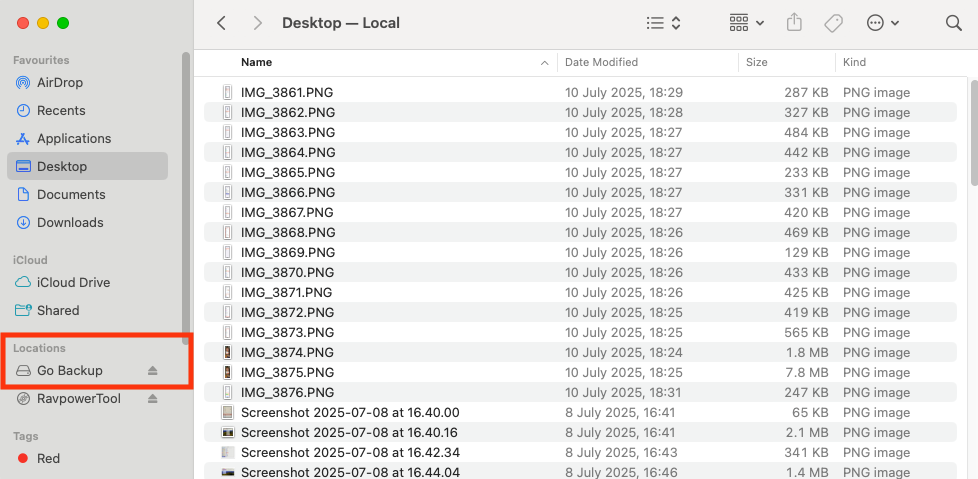Click the file list vertical scrollbar

tap(974, 132)
